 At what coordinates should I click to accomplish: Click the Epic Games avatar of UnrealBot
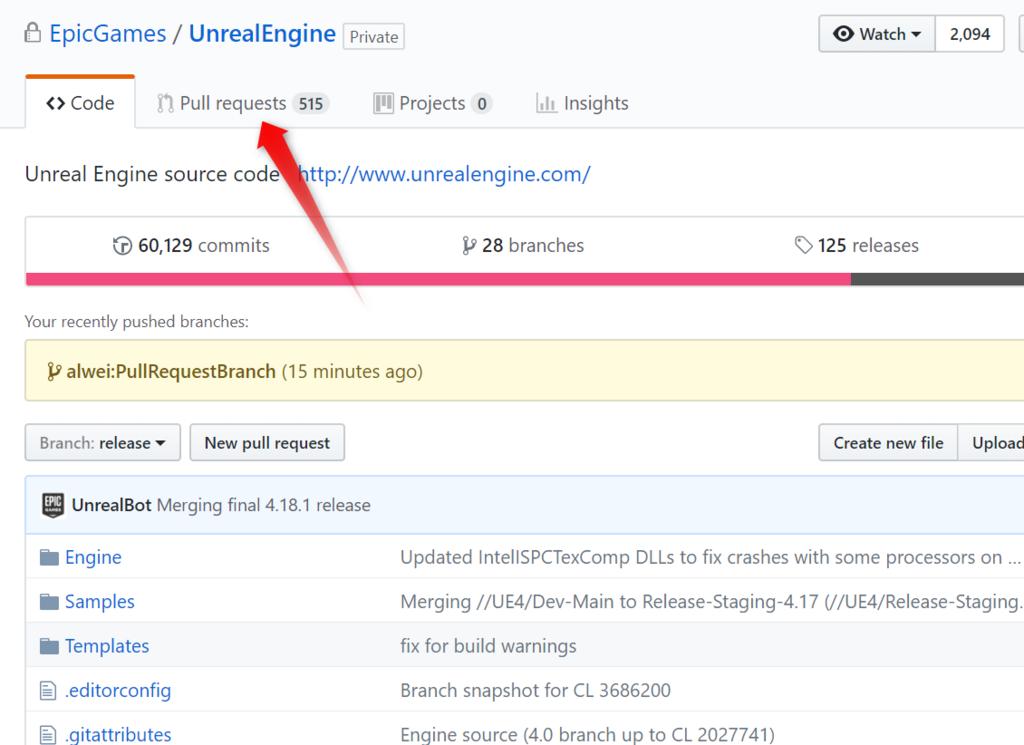point(53,505)
